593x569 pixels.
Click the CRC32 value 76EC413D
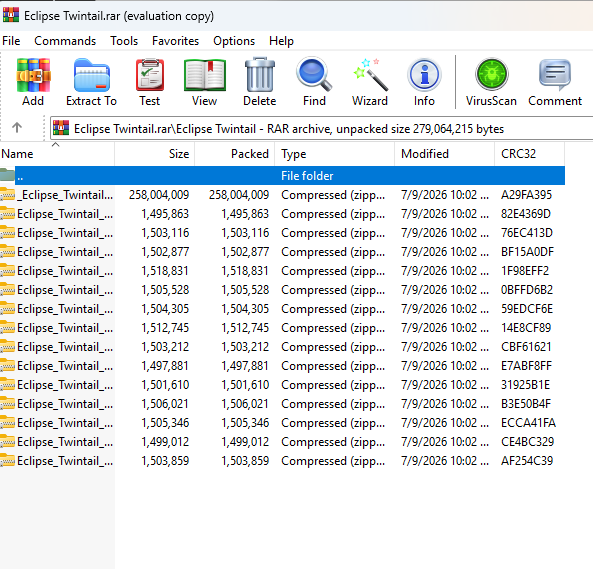point(527,233)
